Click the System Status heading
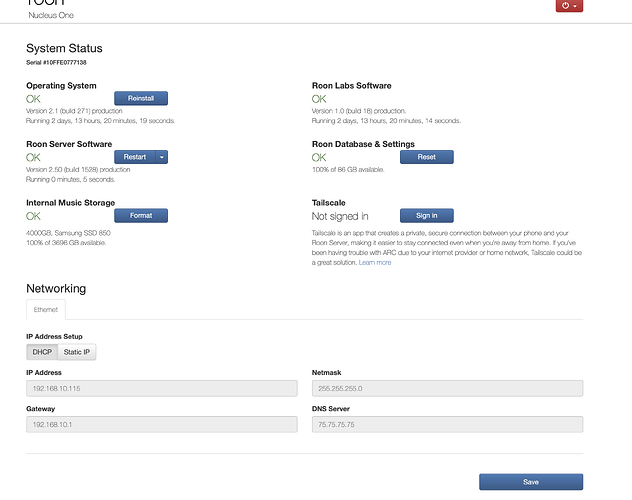Screen dimensions: 632x500 click(x=64, y=48)
